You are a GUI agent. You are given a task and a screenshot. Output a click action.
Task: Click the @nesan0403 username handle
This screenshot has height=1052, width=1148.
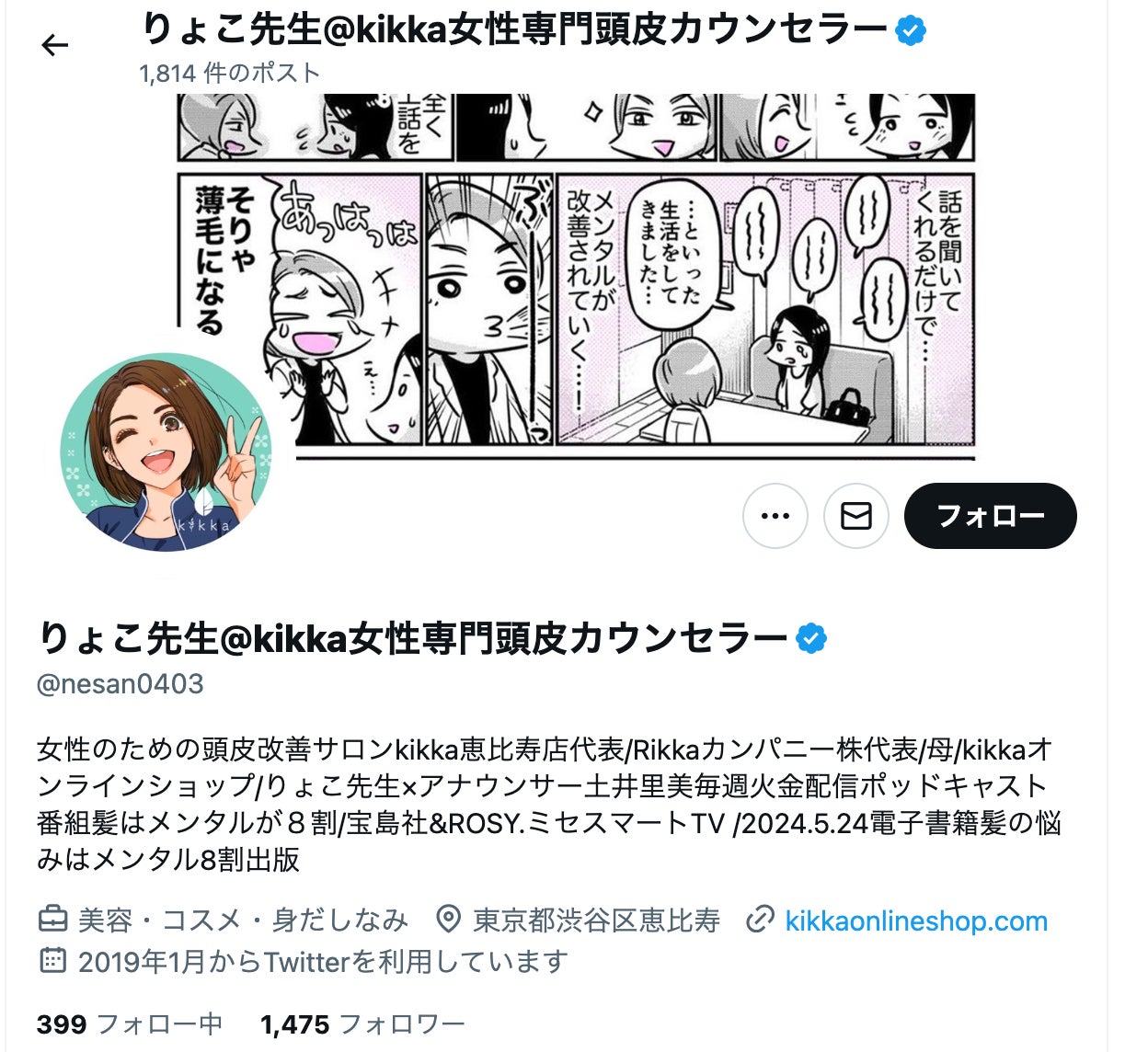click(120, 684)
